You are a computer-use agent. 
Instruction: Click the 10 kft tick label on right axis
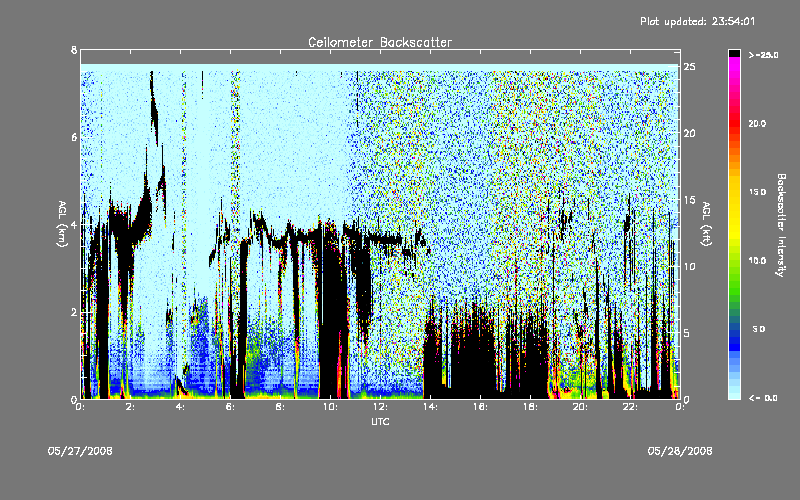[690, 266]
